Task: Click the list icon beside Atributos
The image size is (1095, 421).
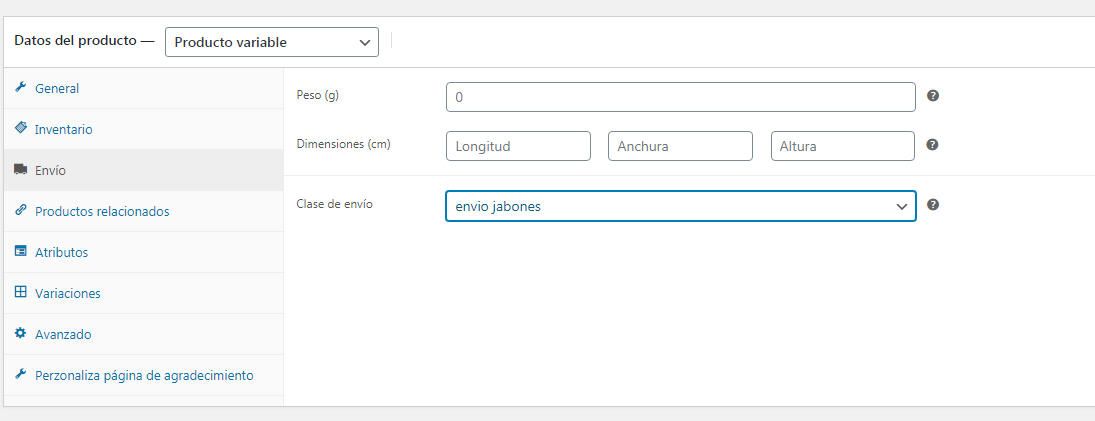Action: [x=20, y=251]
